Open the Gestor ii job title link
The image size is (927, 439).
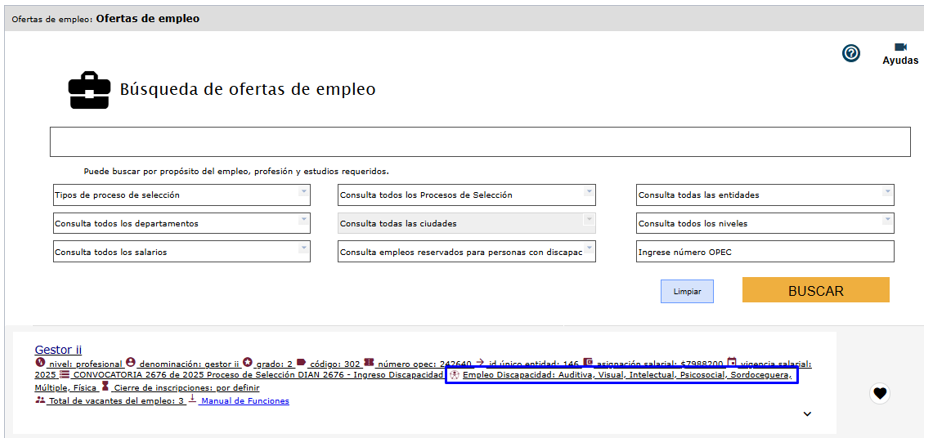[58, 349]
